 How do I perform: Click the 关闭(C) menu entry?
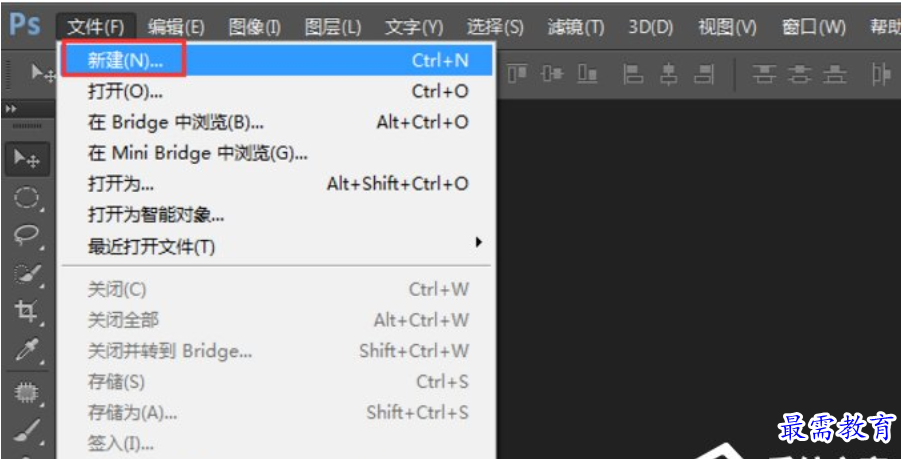[277, 289]
